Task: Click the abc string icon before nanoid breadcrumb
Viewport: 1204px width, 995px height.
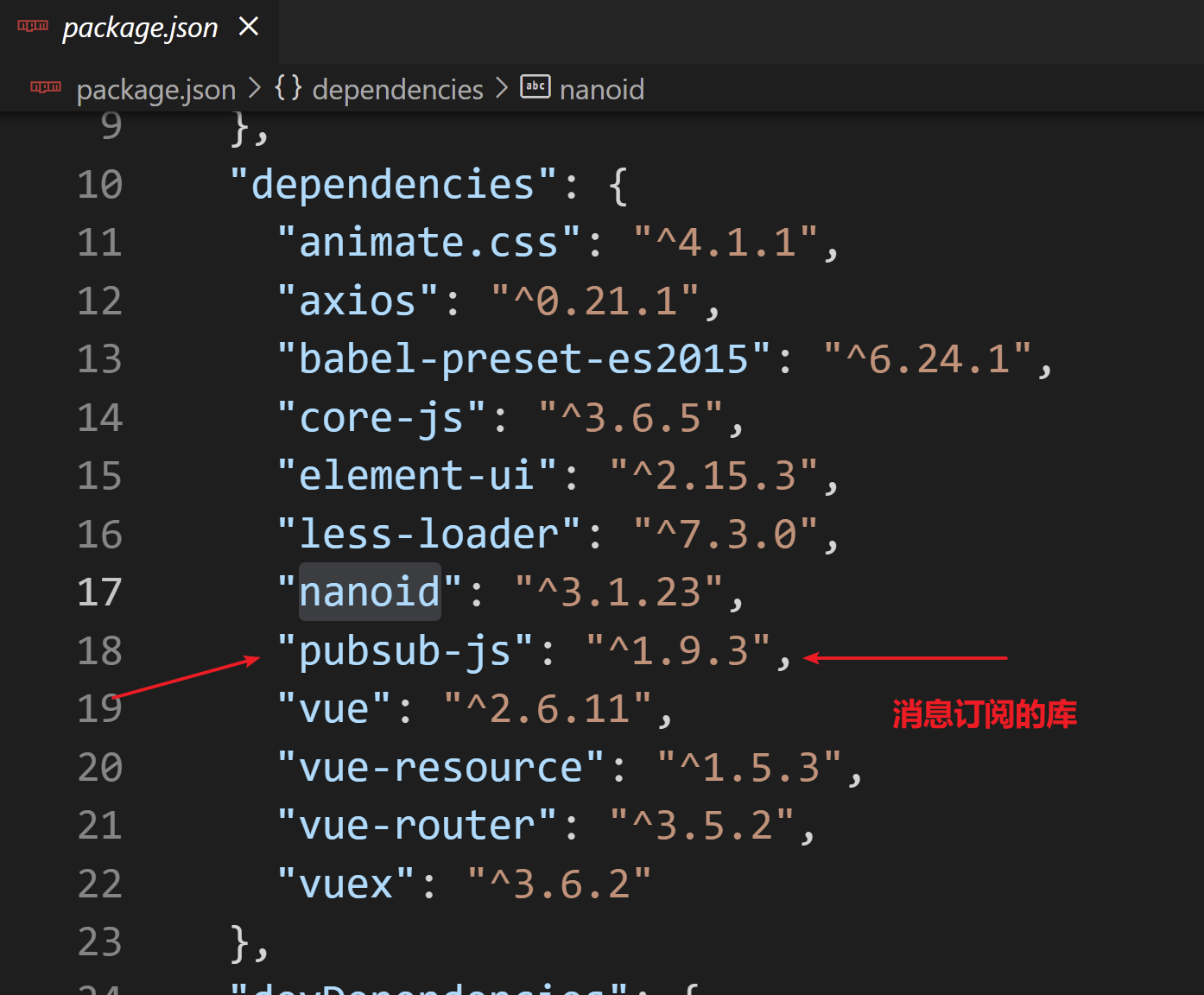Action: pyautogui.click(x=535, y=86)
